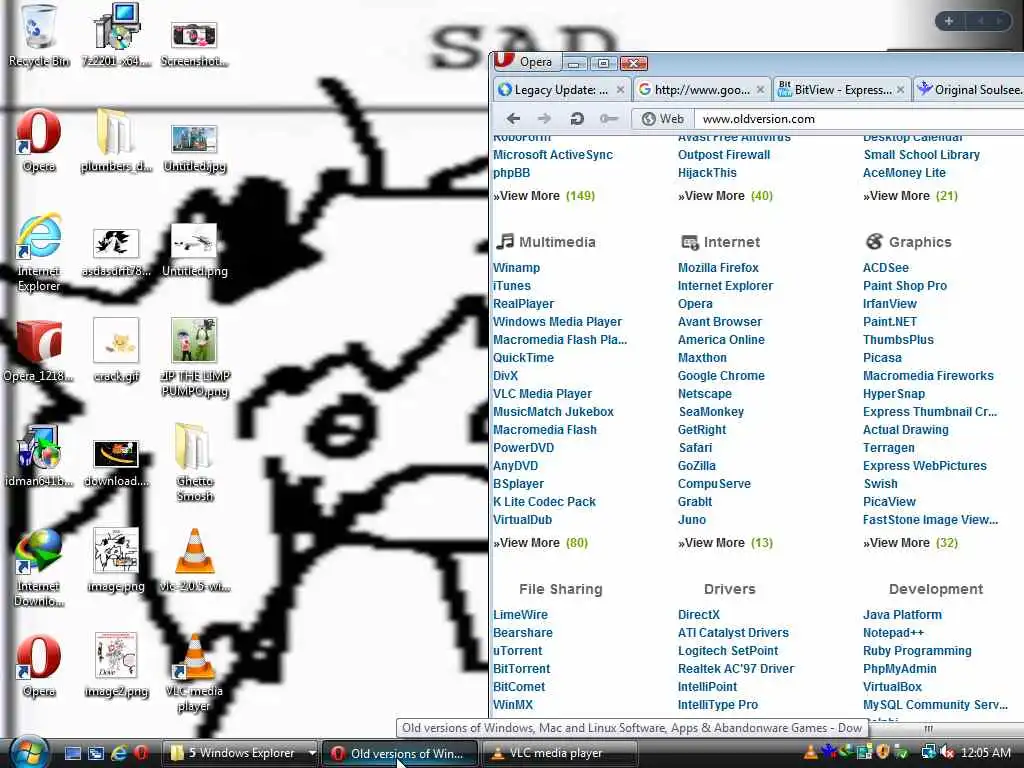Launch Internet Explorer from quick launch
This screenshot has height=768, width=1024.
pos(119,753)
